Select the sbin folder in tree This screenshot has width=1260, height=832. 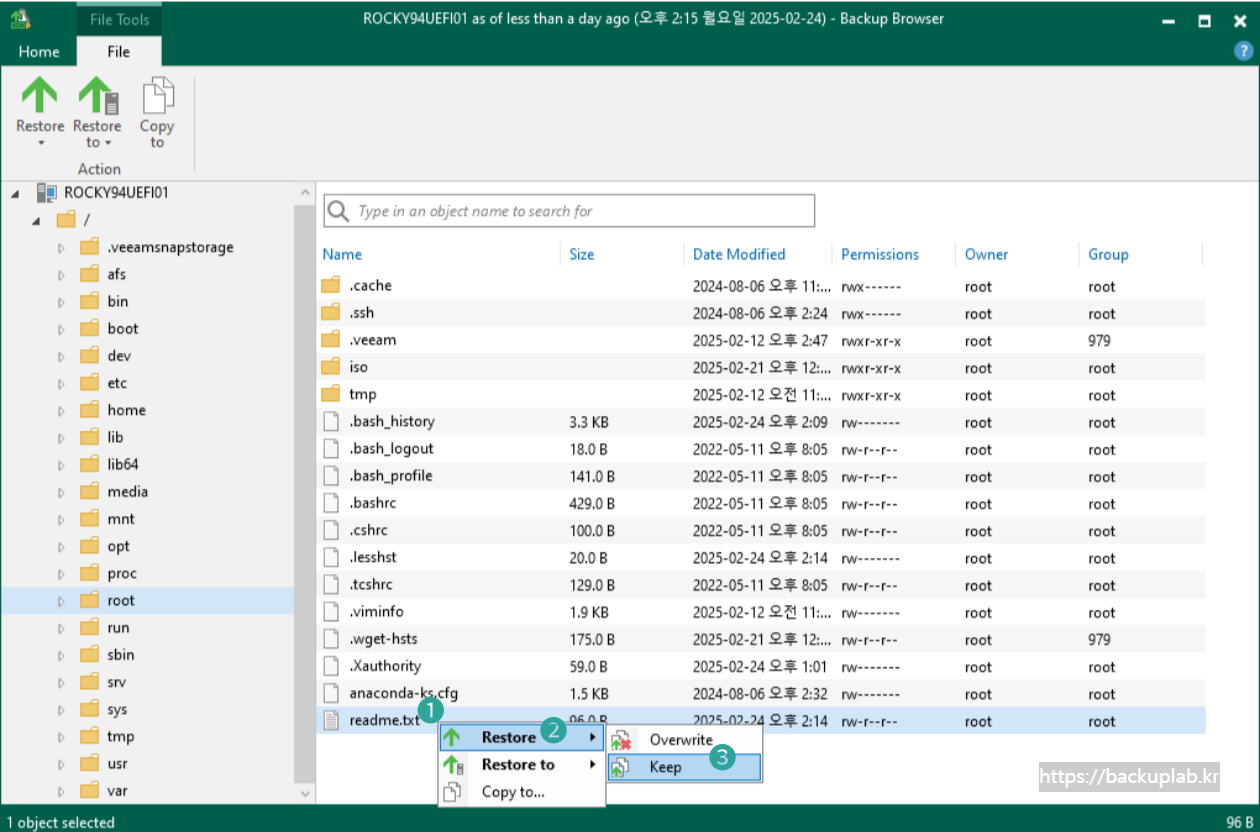click(120, 655)
